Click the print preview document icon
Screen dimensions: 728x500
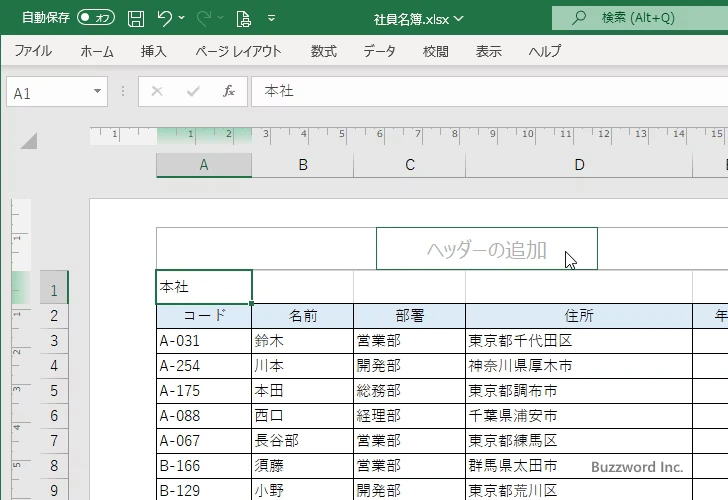(243, 19)
